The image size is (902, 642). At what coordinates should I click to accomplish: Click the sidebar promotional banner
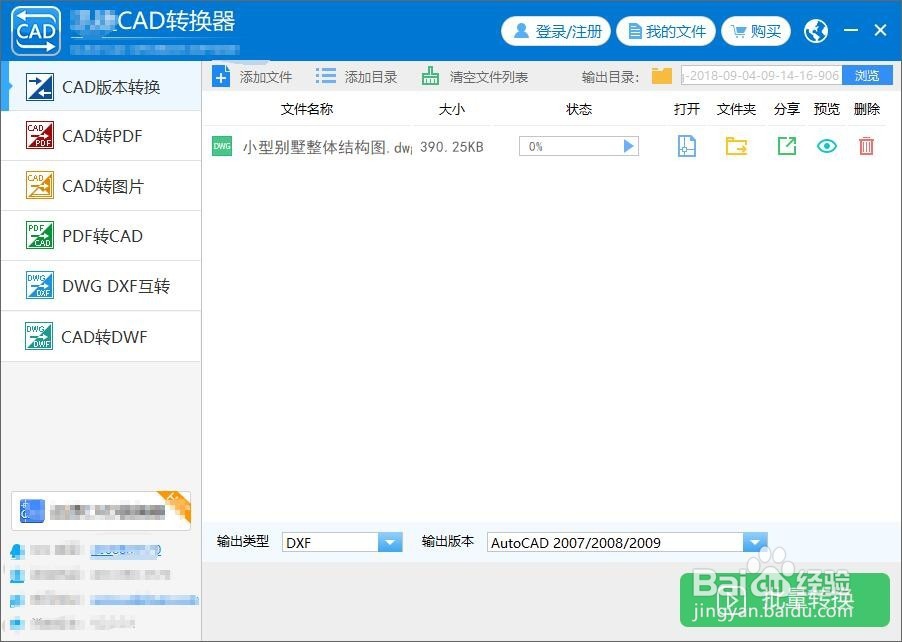[x=101, y=511]
